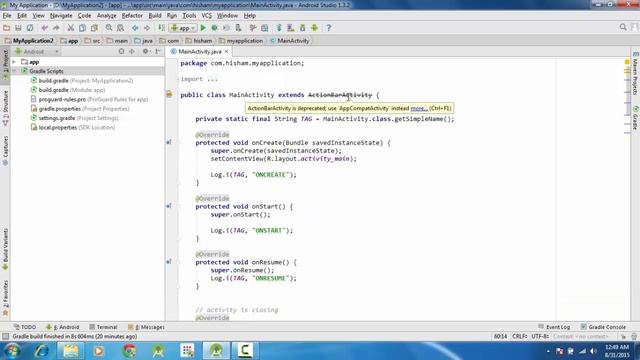Click the Copy toolbar icon

point(82,28)
